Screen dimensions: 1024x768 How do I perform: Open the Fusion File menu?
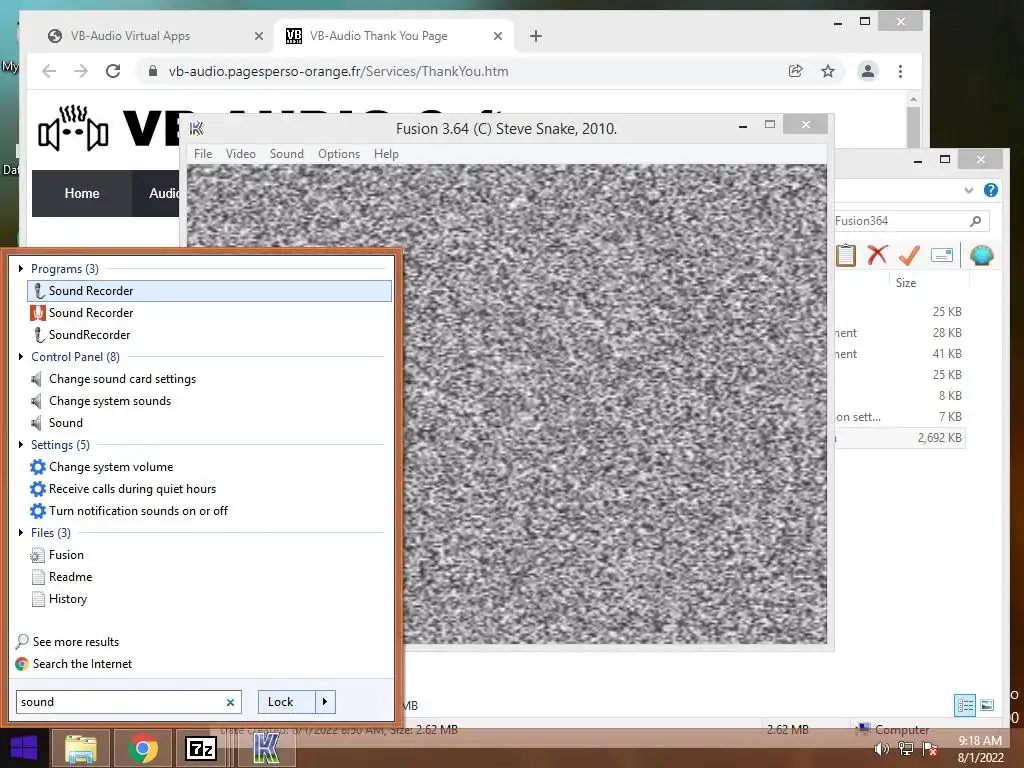coord(203,154)
